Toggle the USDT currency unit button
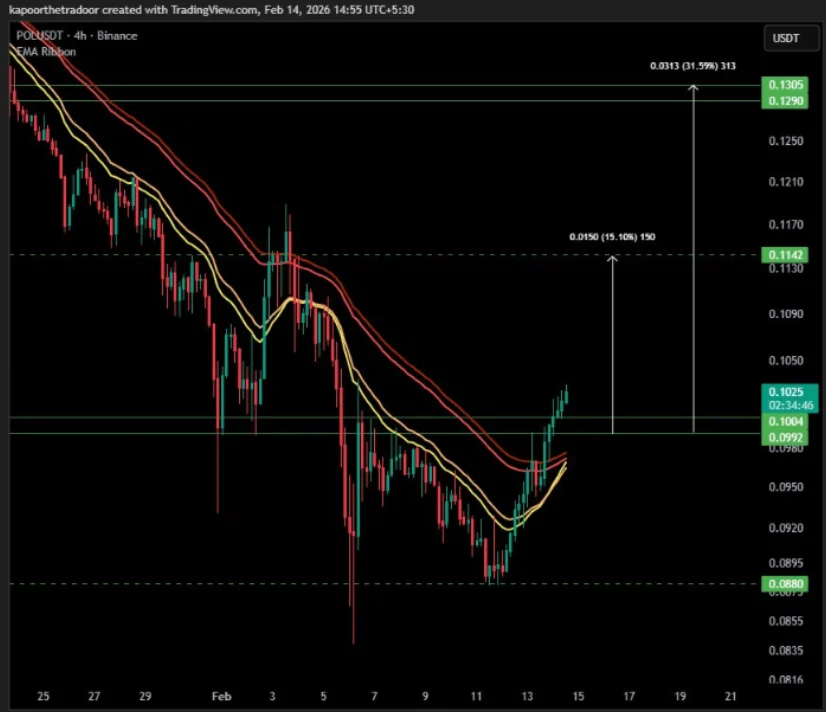Viewport: 826px width, 712px height. pos(790,38)
